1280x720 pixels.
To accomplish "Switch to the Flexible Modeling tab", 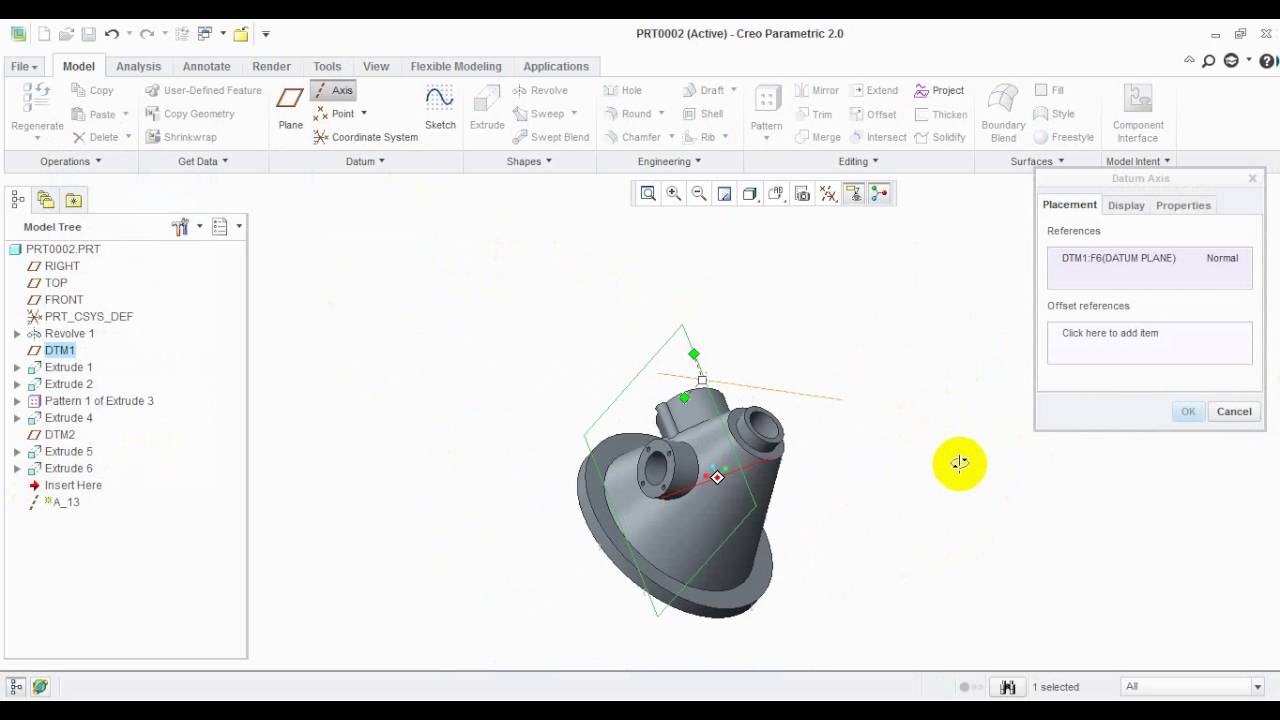I will click(456, 66).
